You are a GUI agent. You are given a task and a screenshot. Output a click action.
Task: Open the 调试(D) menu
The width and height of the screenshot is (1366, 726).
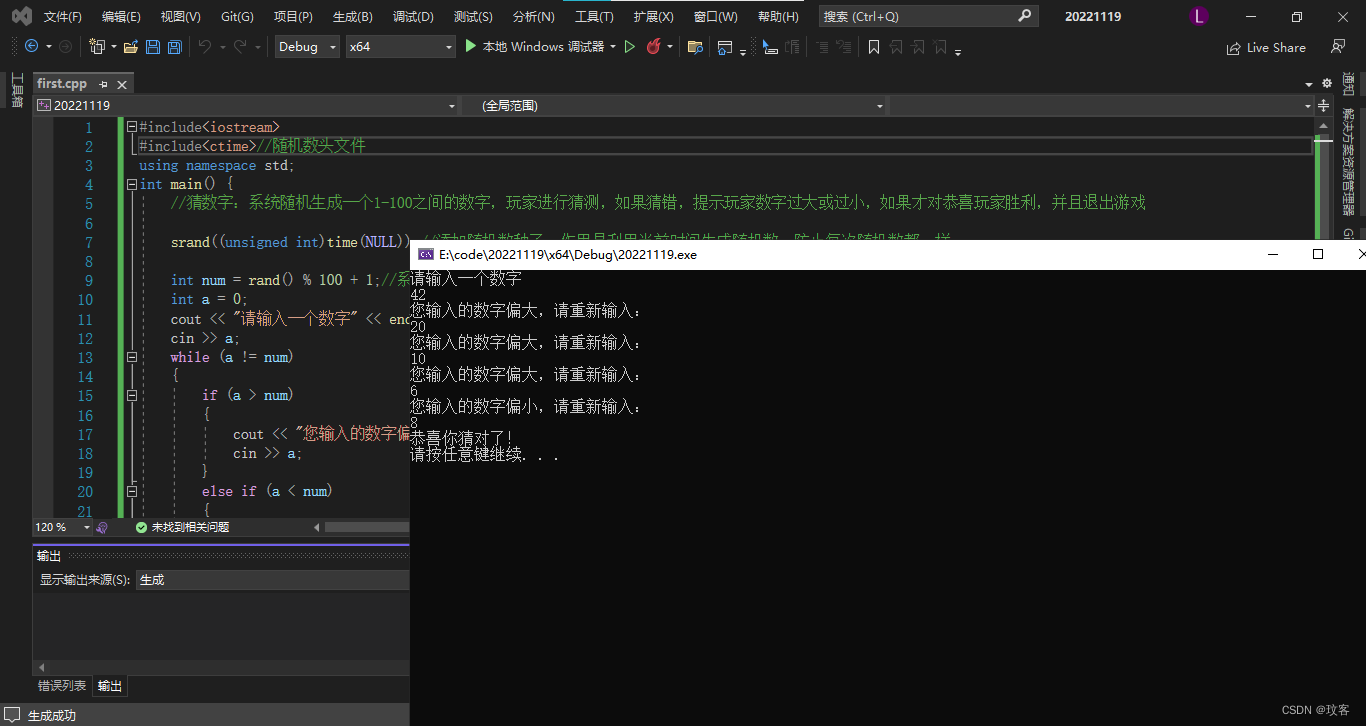[413, 17]
